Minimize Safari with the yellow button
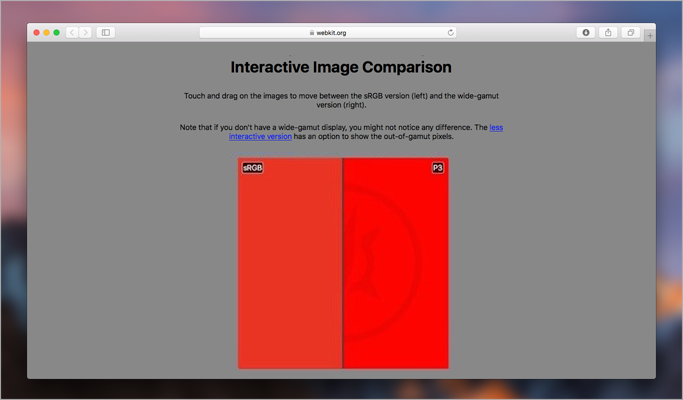Viewport: 683px width, 400px height. (x=47, y=33)
